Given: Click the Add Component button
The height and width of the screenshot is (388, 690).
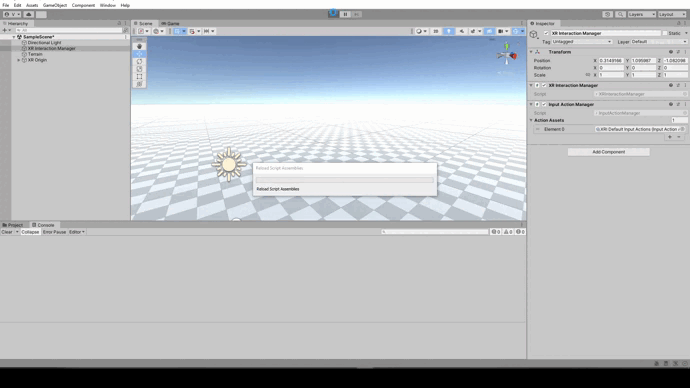Looking at the screenshot, I should coord(609,152).
